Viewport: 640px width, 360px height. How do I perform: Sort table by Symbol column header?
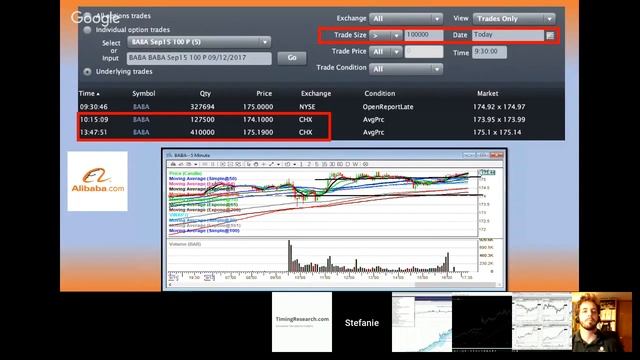point(144,93)
